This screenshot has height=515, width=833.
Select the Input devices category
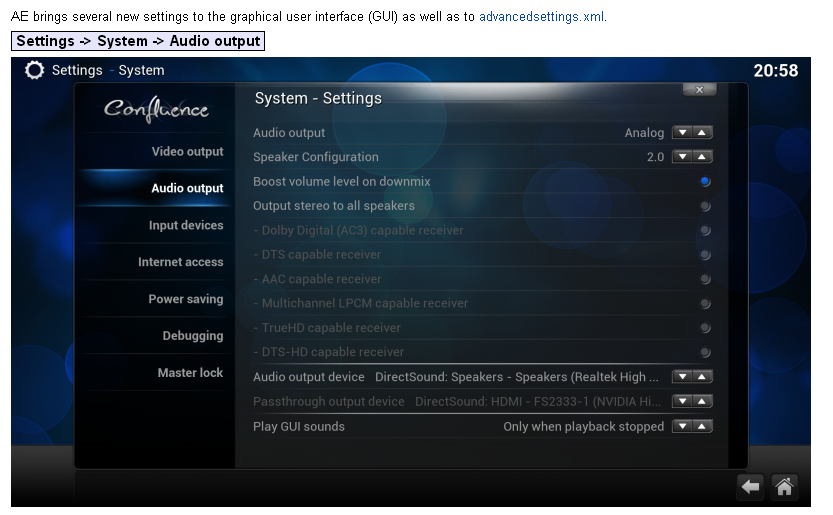tap(186, 225)
